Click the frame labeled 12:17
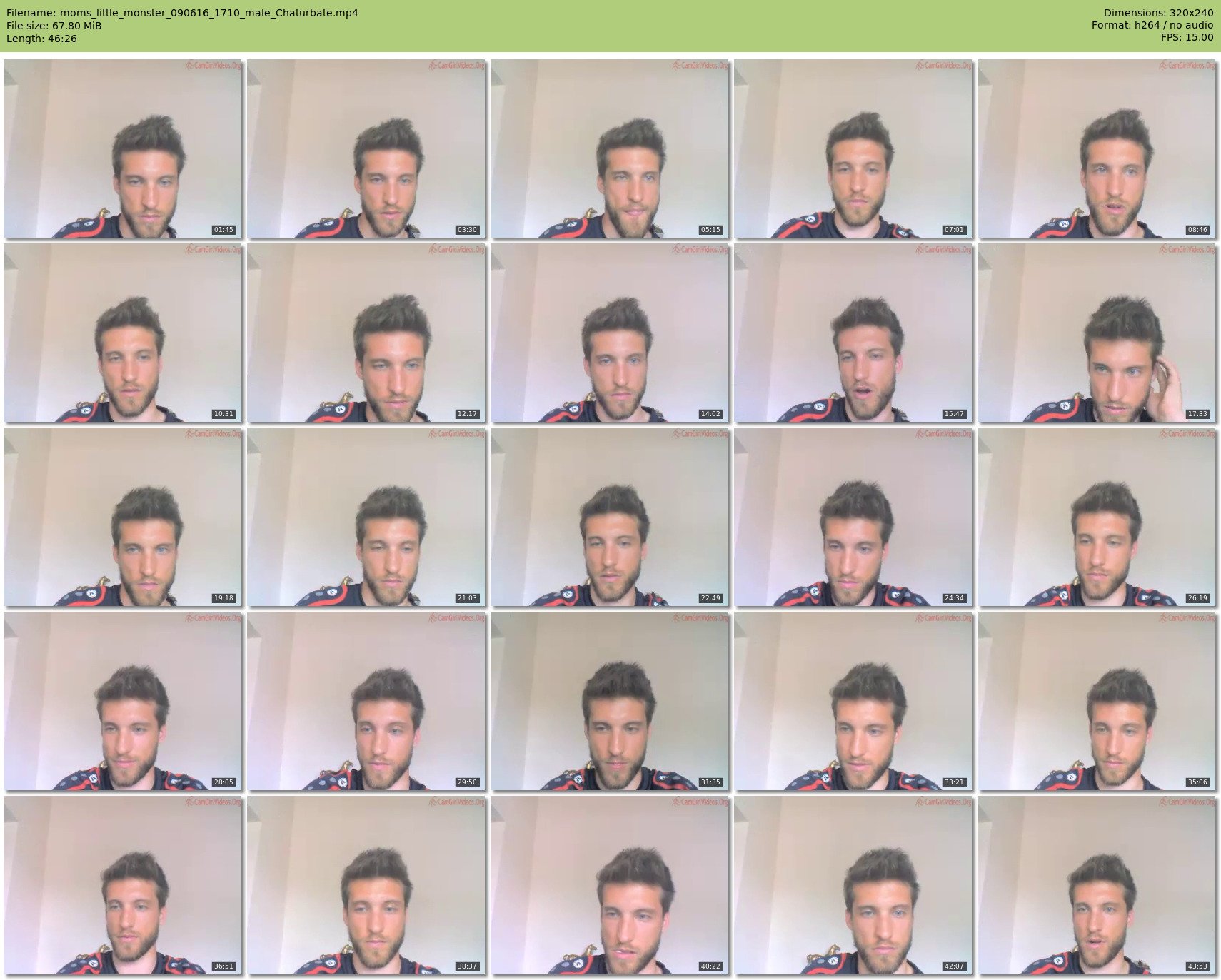This screenshot has width=1221, height=980. coord(366,333)
